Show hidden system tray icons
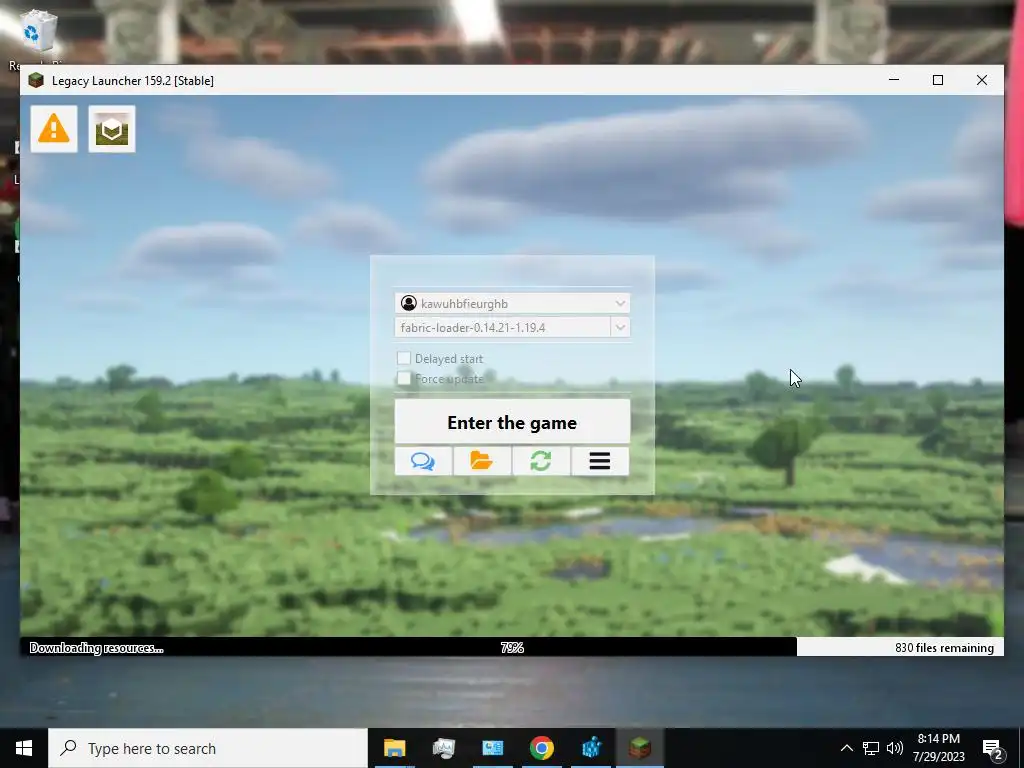Viewport: 1024px width, 768px height. click(x=846, y=748)
